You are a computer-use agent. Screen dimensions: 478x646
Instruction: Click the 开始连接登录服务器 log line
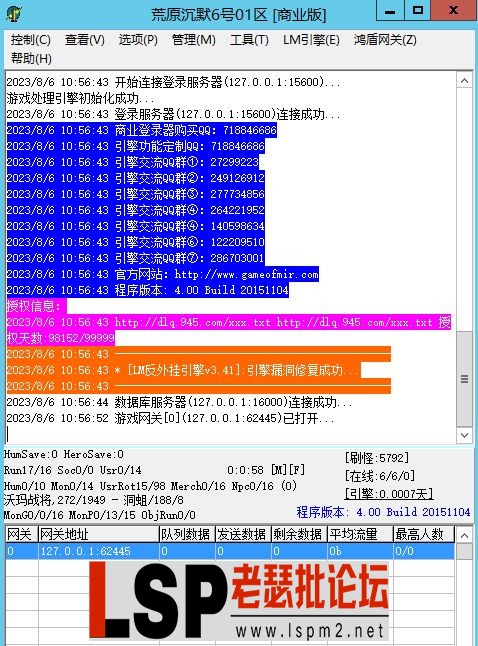coord(173,82)
